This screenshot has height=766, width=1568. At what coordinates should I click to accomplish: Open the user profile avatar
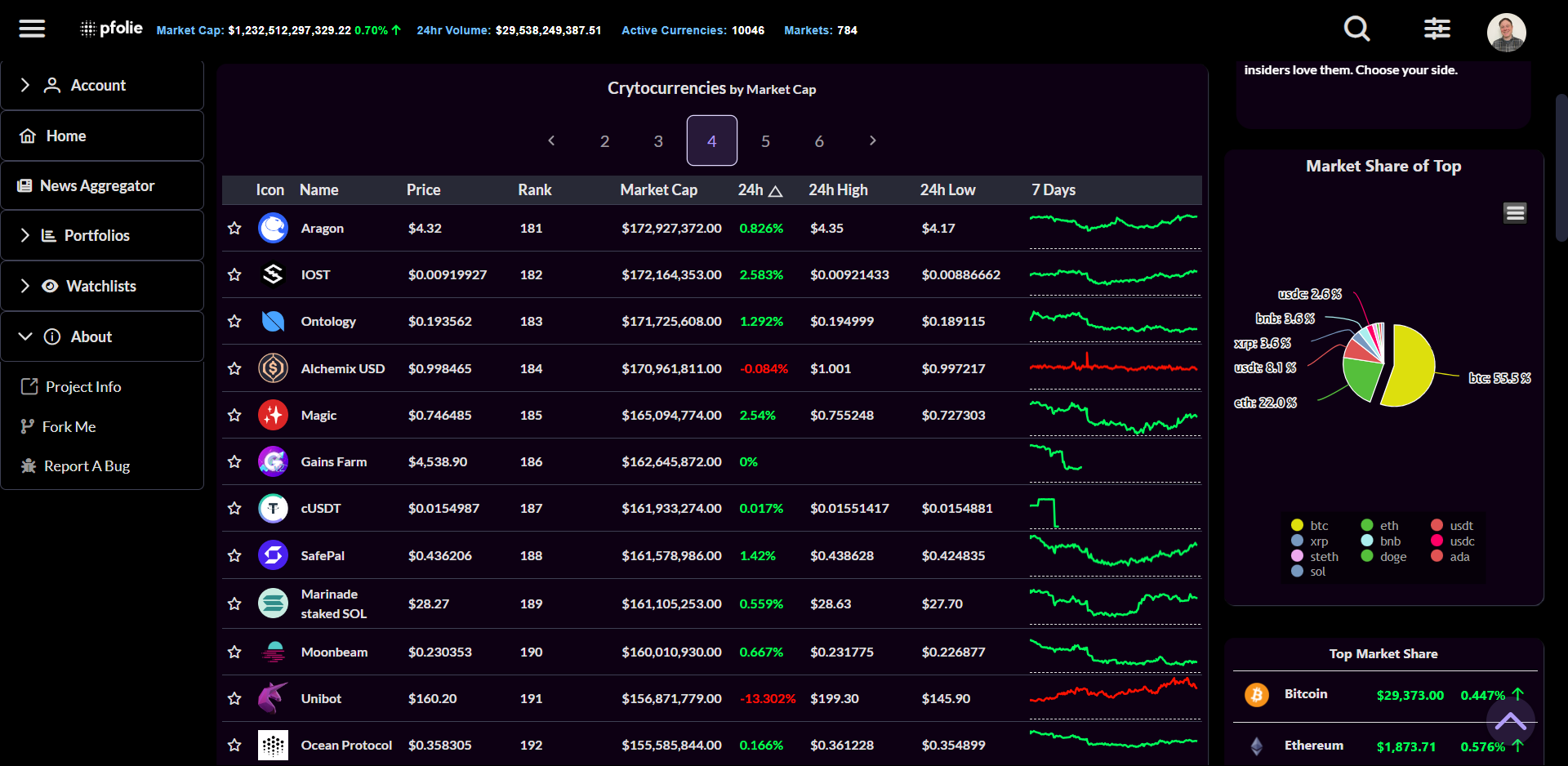coord(1507,33)
